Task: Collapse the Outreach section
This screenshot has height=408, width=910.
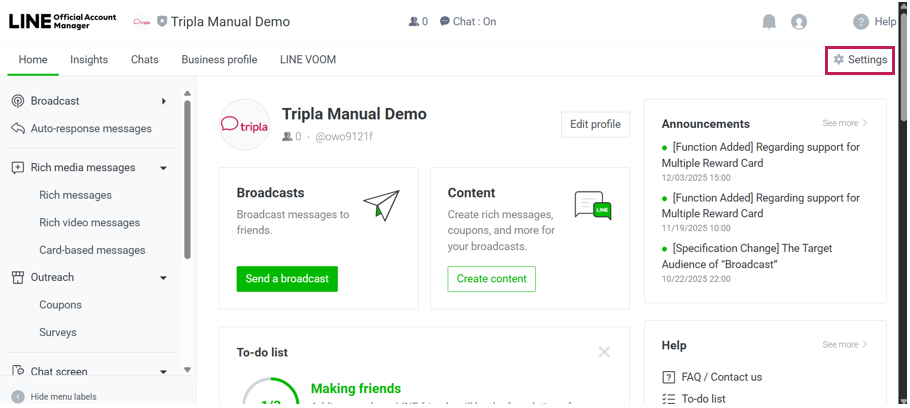Action: [x=164, y=278]
